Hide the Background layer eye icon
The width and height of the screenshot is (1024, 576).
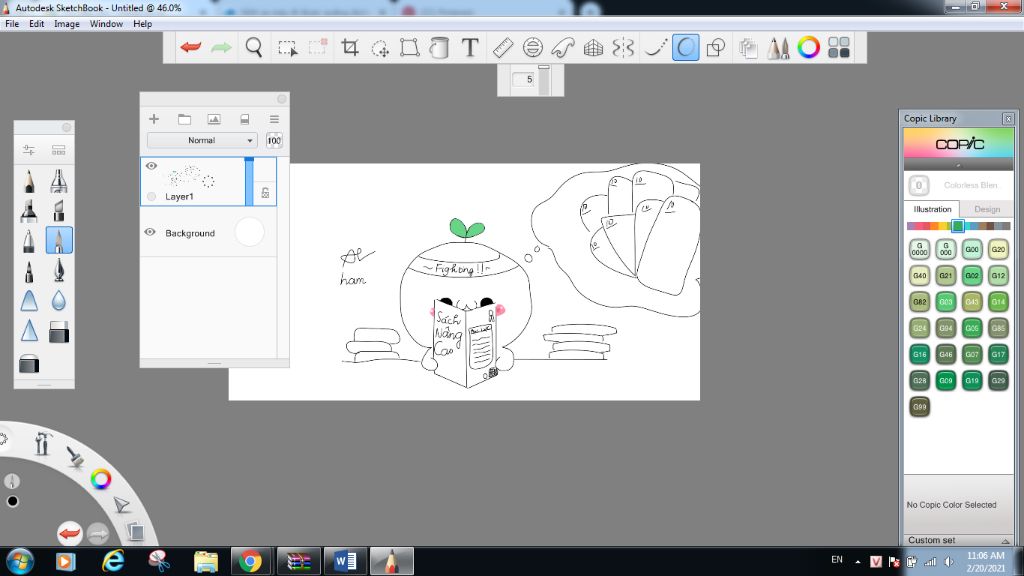pos(150,232)
